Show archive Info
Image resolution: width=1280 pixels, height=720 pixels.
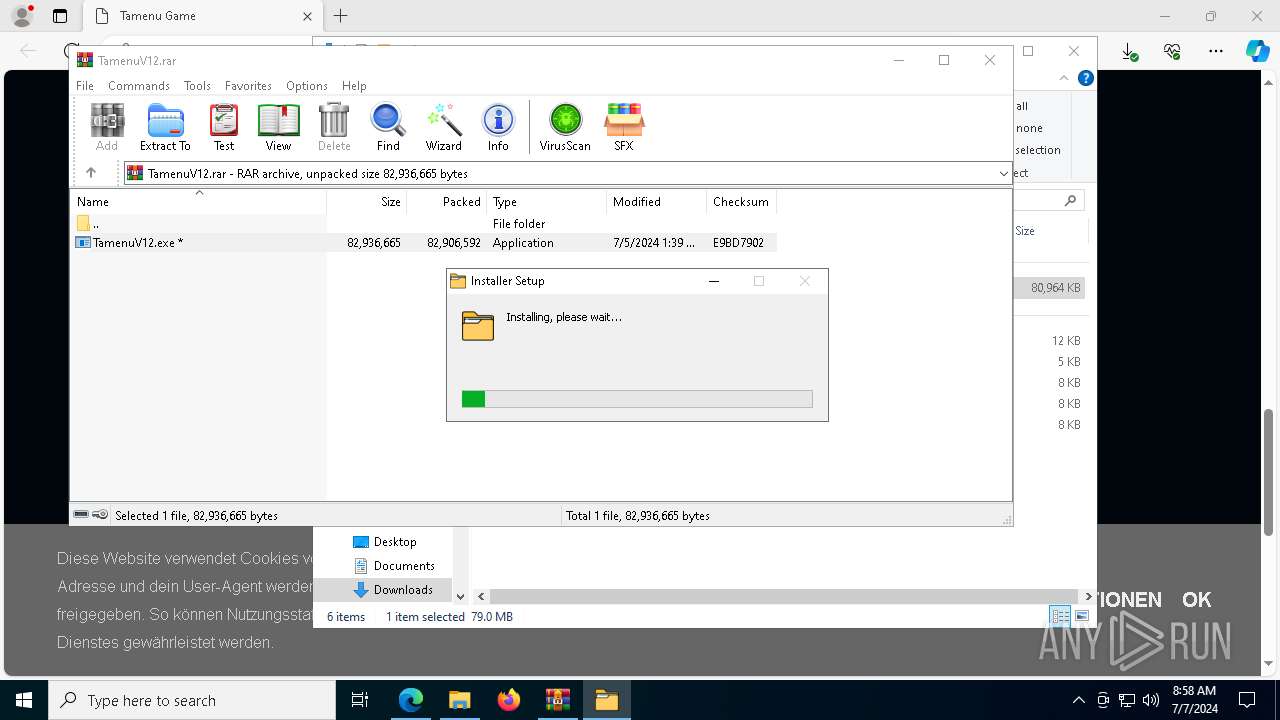click(x=498, y=127)
